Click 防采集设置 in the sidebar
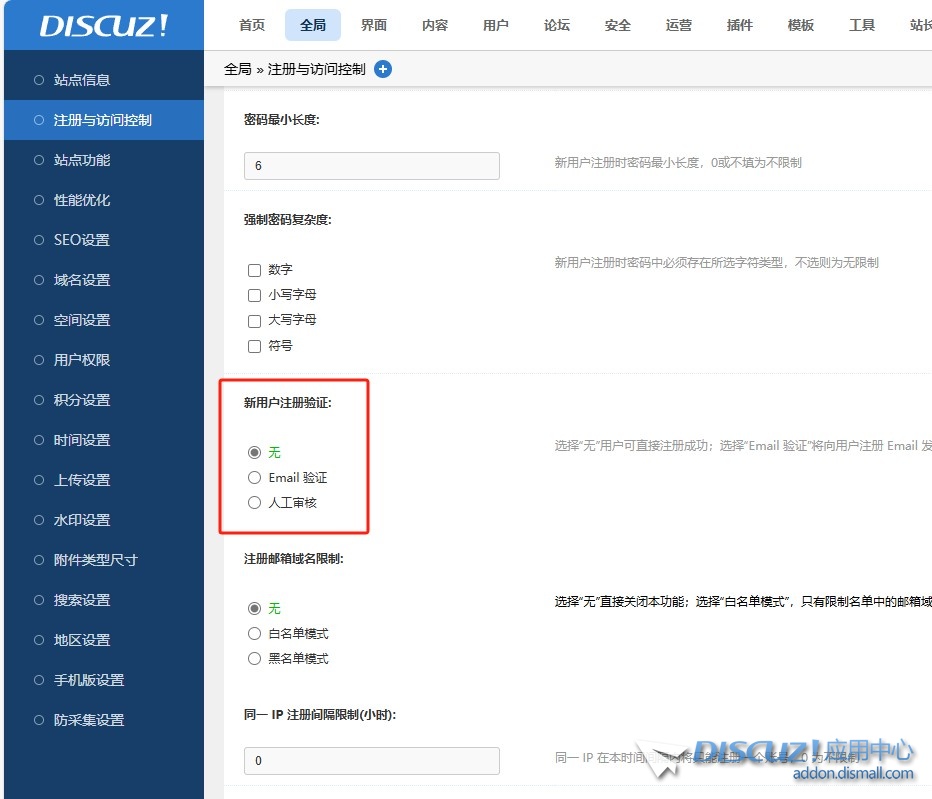This screenshot has width=932, height=799. click(89, 720)
